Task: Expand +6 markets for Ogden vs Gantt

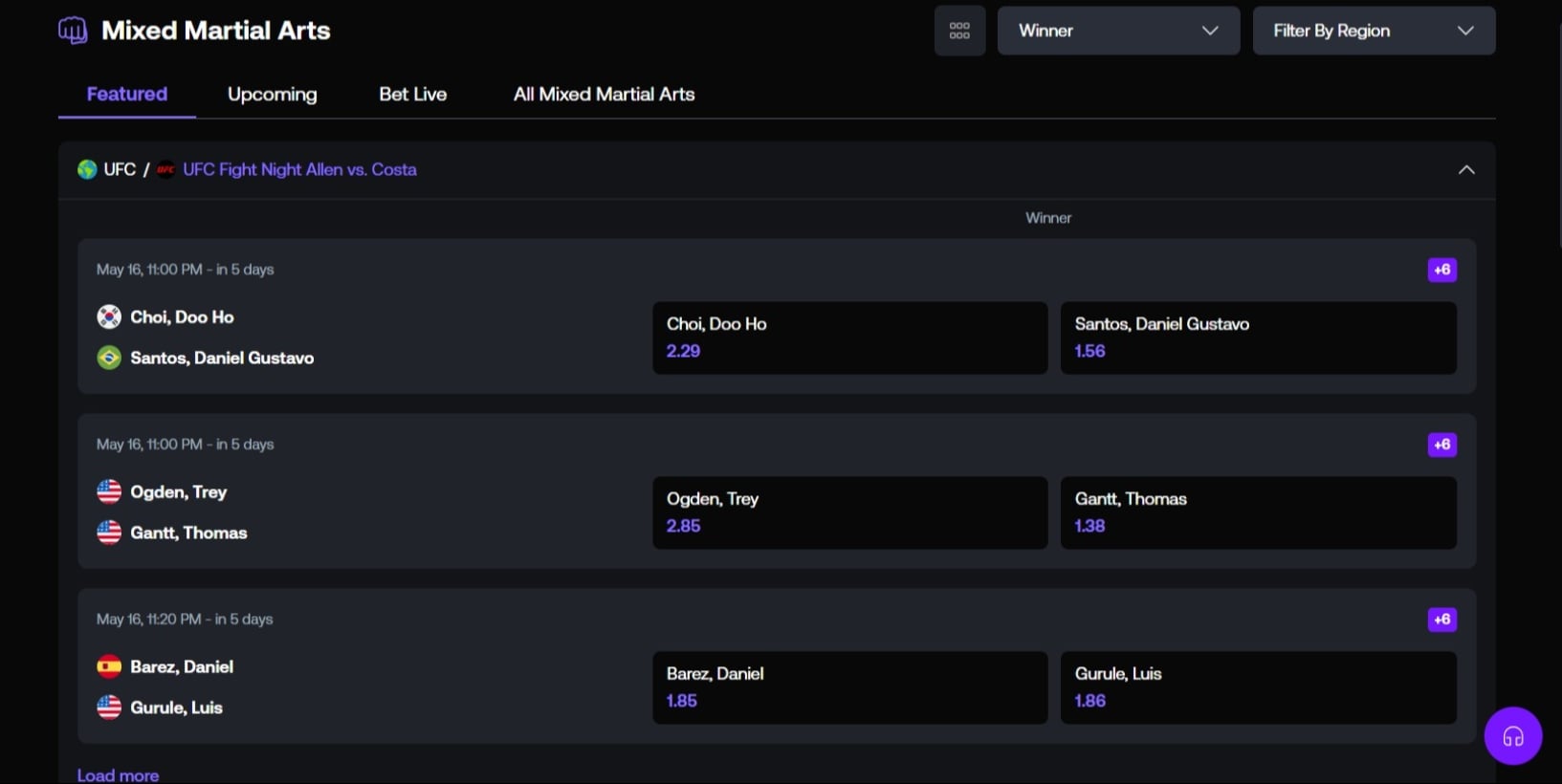Action: 1442,445
